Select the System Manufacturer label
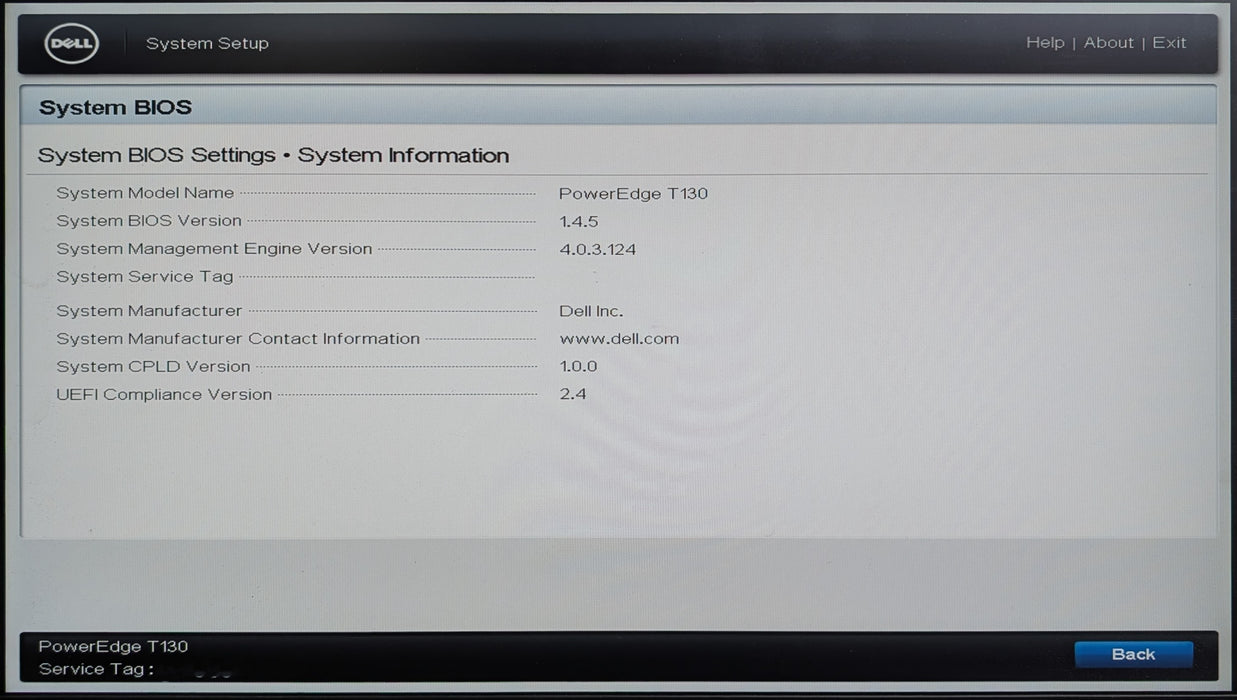 149,311
